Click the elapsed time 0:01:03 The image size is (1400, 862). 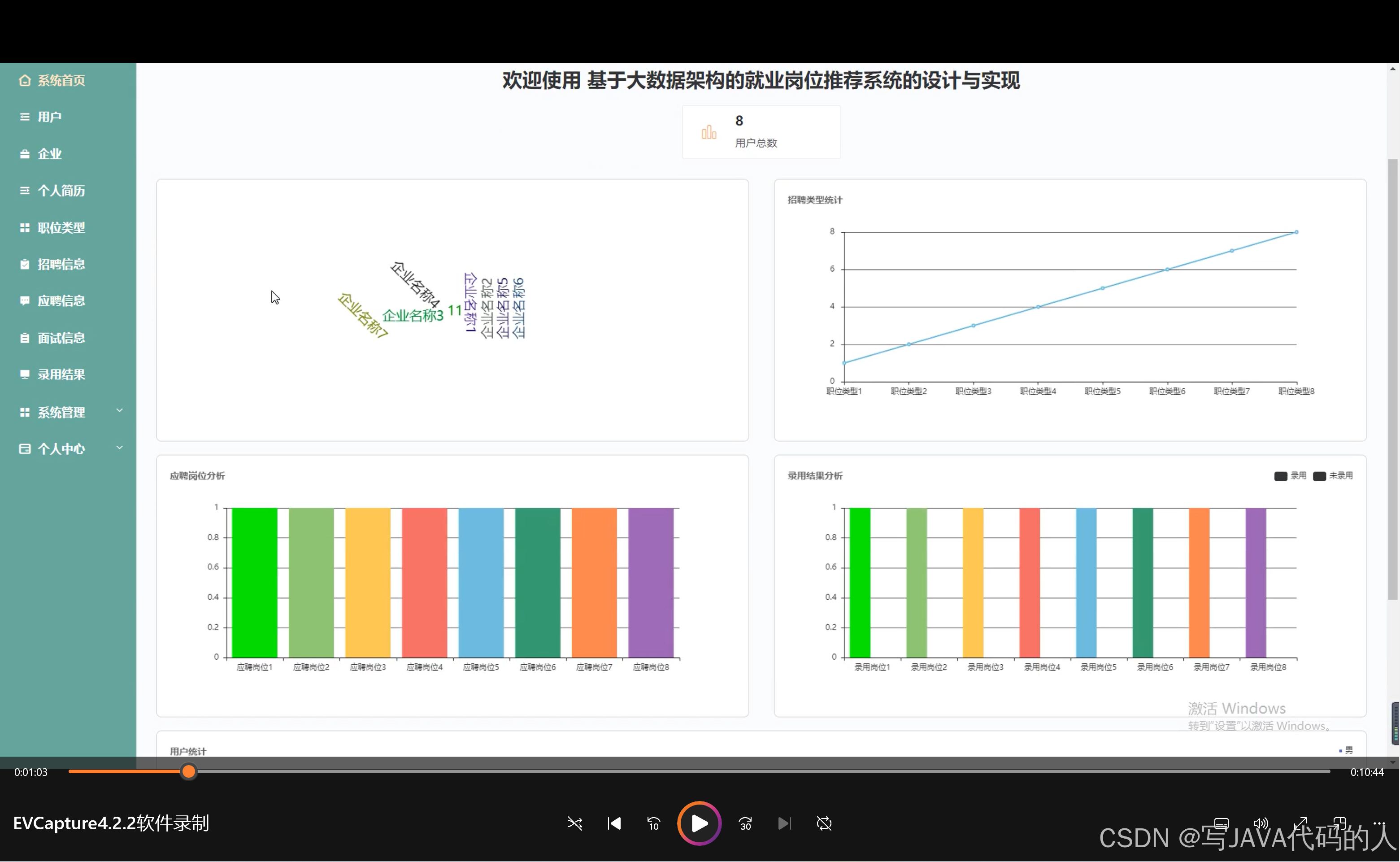pyautogui.click(x=31, y=772)
